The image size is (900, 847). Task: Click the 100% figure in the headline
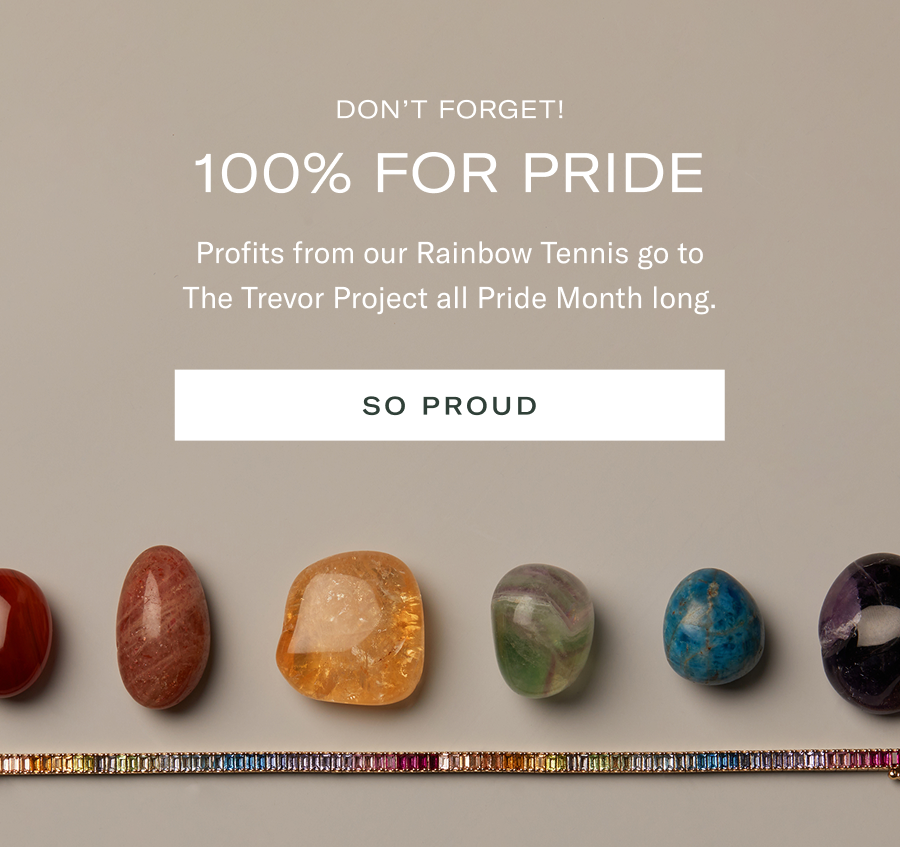click(x=272, y=173)
